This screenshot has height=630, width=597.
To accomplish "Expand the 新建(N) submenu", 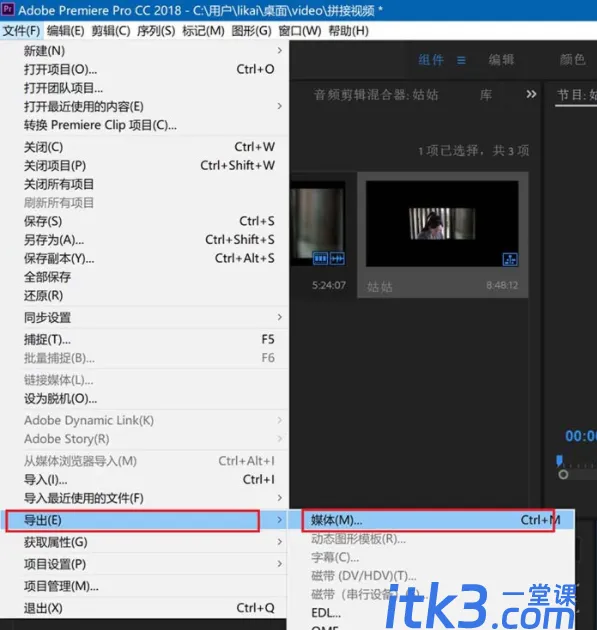I will 145,51.
